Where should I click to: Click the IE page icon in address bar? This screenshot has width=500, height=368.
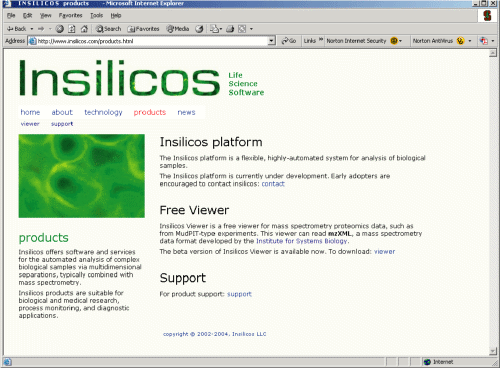(x=32, y=41)
